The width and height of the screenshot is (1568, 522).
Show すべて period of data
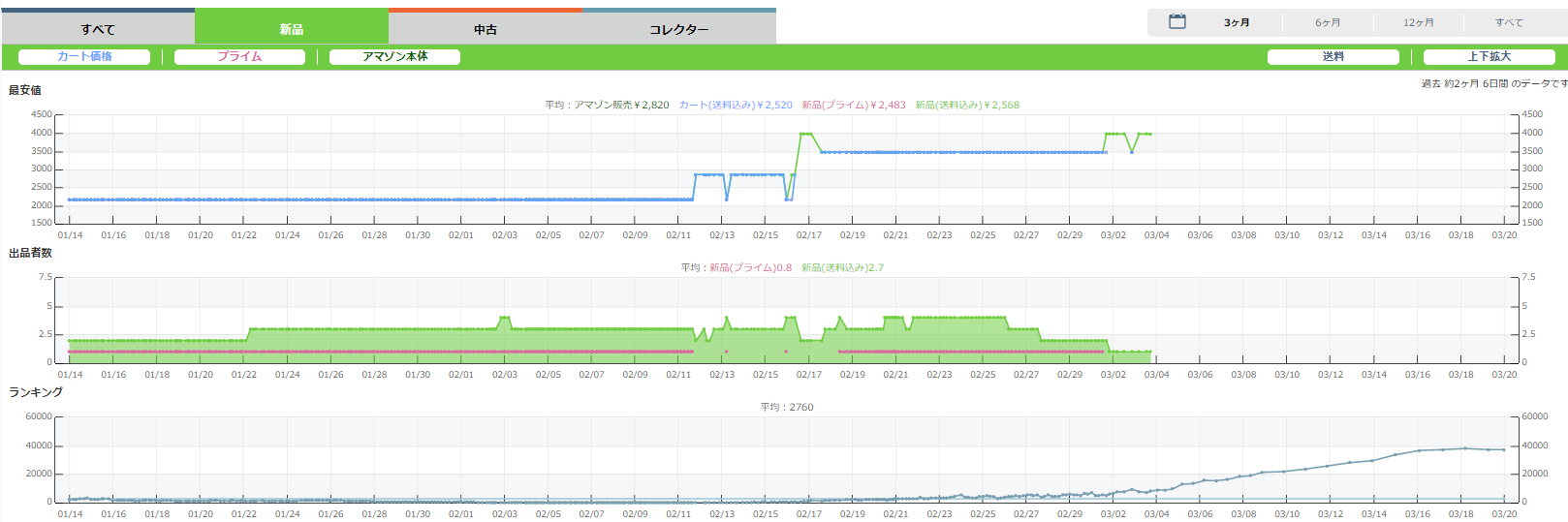(1508, 22)
